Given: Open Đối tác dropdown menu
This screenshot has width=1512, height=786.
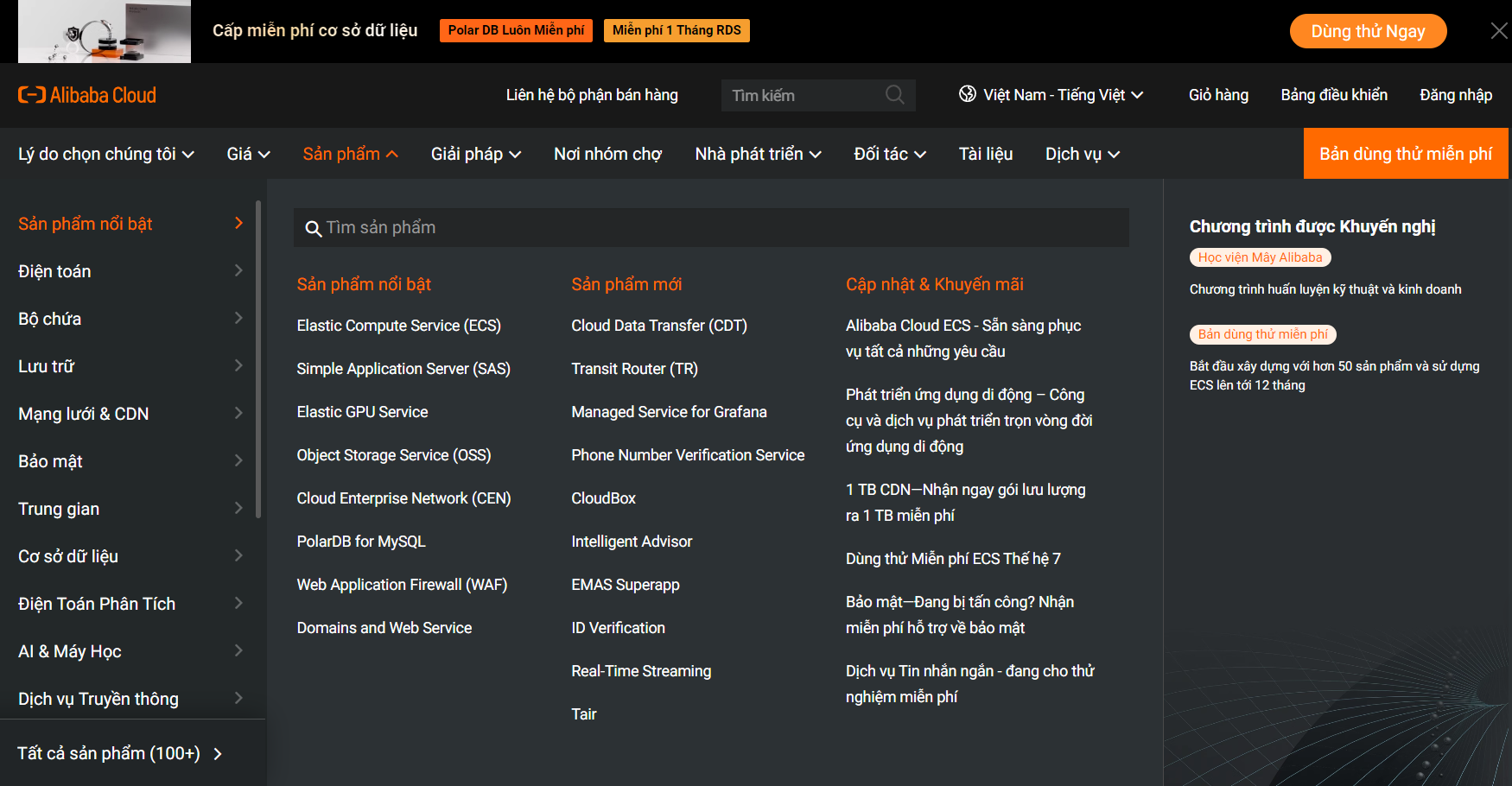Looking at the screenshot, I should [890, 154].
